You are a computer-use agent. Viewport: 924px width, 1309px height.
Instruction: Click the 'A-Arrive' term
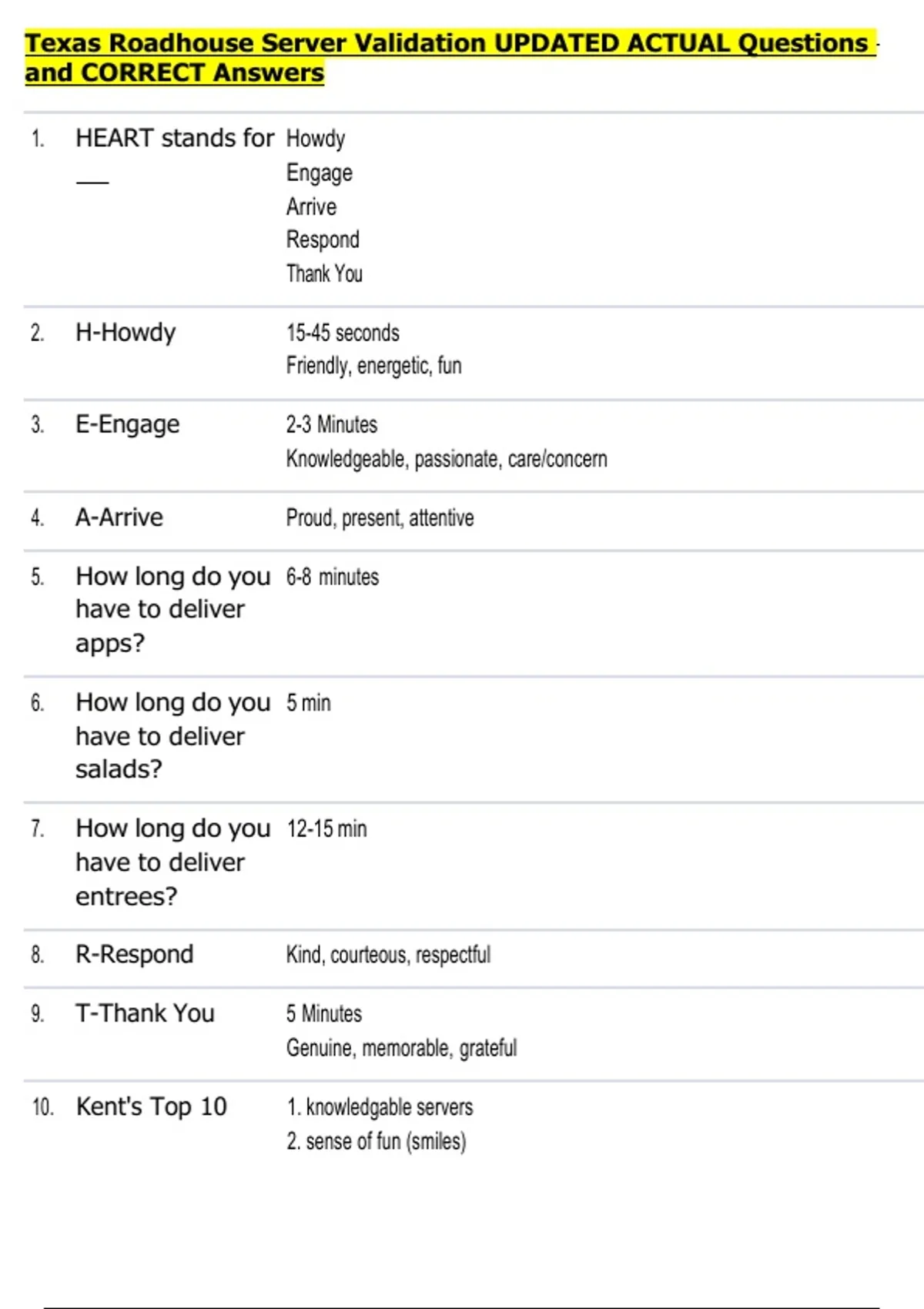tap(119, 517)
